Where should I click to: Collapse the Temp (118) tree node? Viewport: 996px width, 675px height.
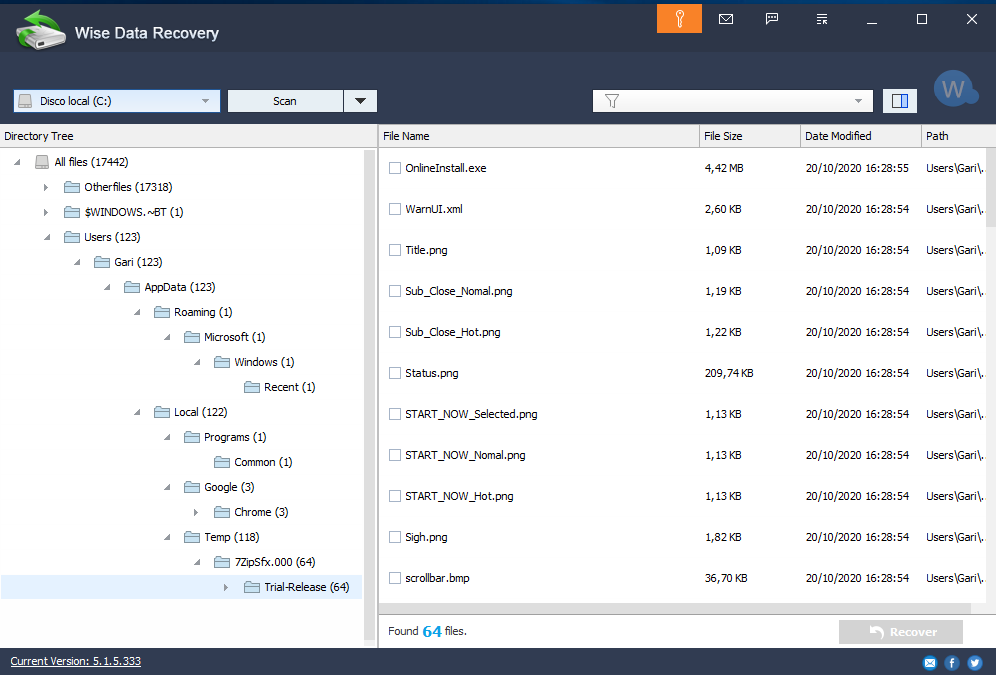pyautogui.click(x=166, y=537)
